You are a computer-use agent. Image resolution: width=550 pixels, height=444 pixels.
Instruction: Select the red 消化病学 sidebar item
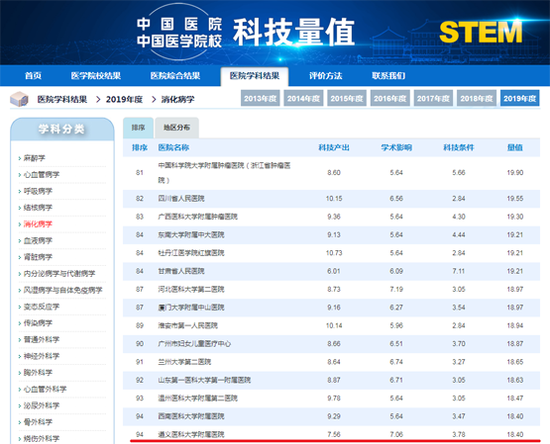(x=38, y=224)
